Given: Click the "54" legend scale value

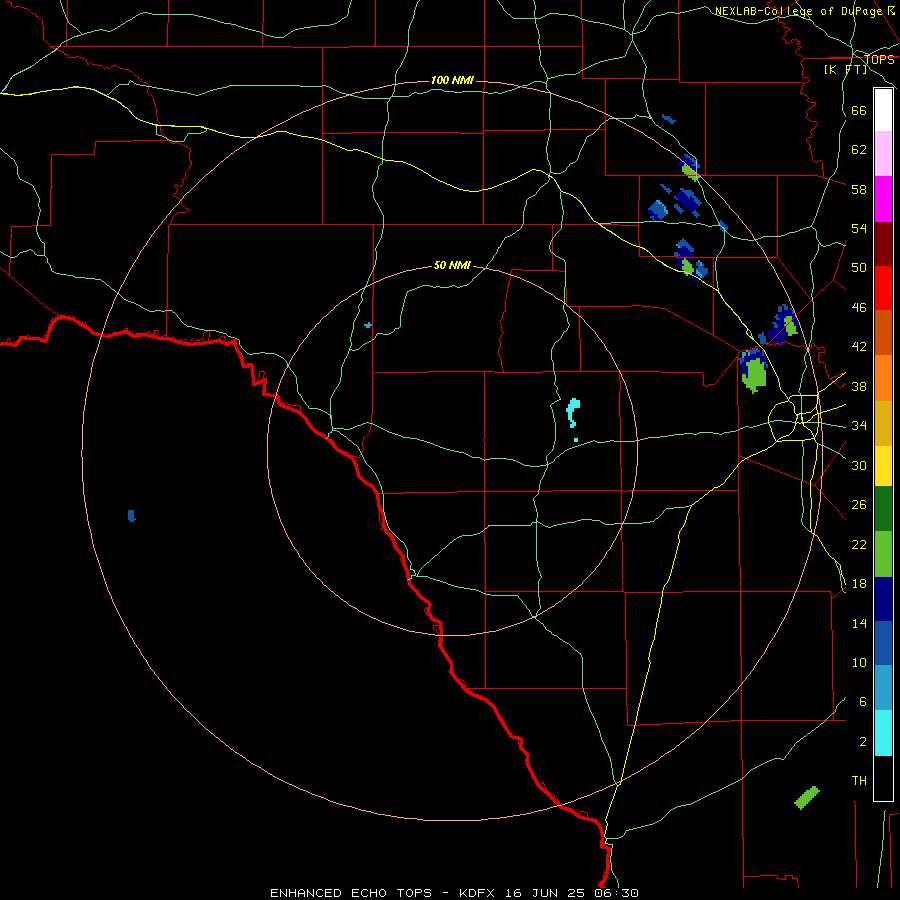Looking at the screenshot, I should point(859,228).
